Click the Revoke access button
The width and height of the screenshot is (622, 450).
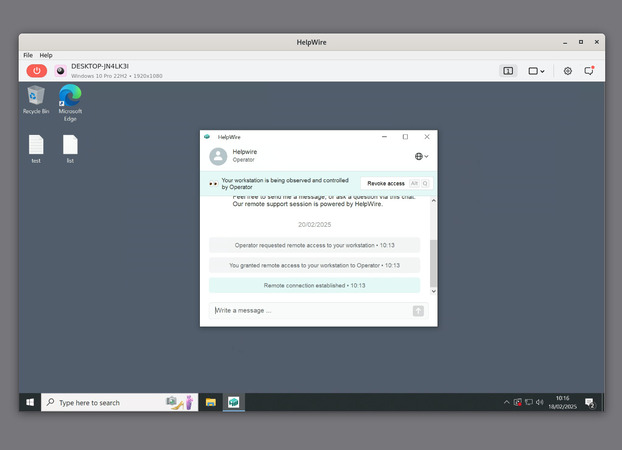[396, 183]
